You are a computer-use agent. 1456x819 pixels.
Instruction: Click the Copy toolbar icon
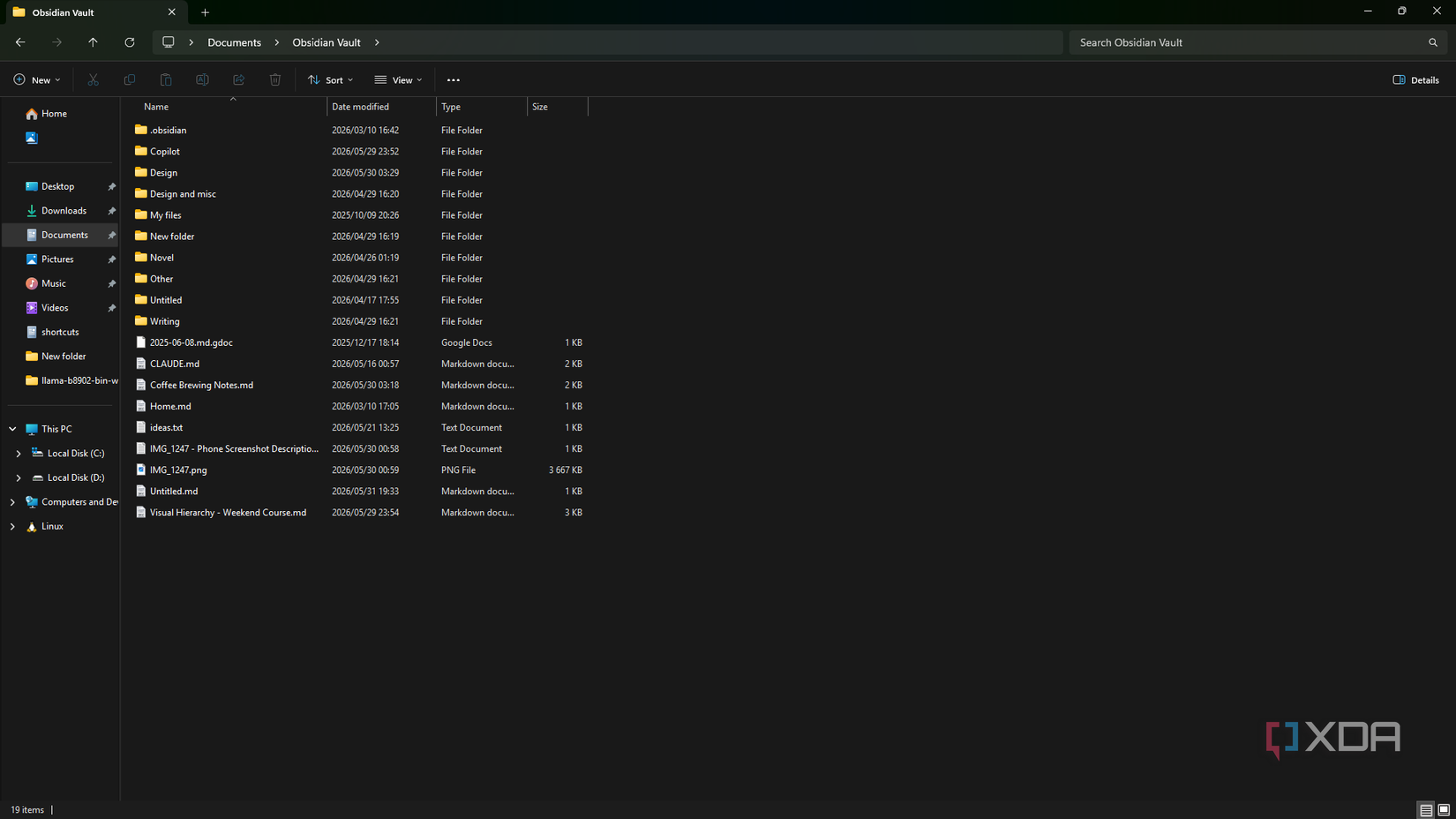tap(130, 79)
